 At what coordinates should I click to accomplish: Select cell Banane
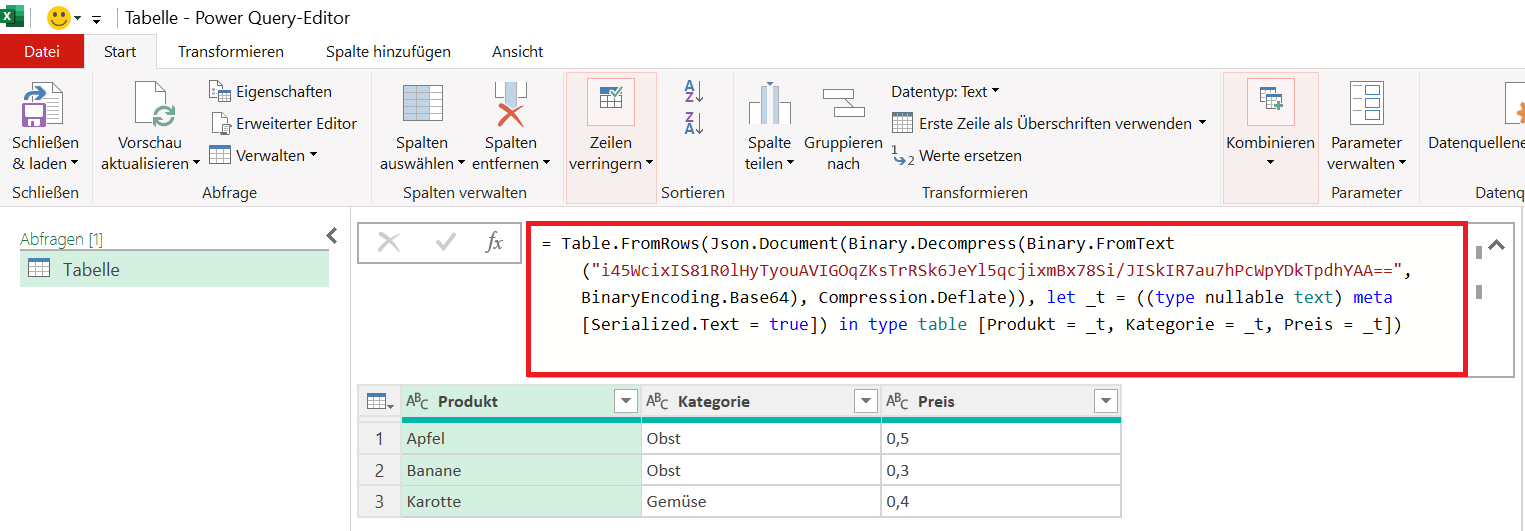click(x=521, y=470)
